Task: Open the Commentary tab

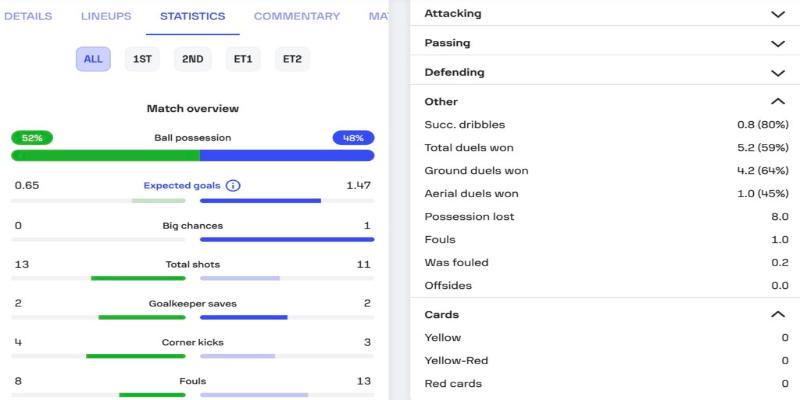Action: (296, 17)
